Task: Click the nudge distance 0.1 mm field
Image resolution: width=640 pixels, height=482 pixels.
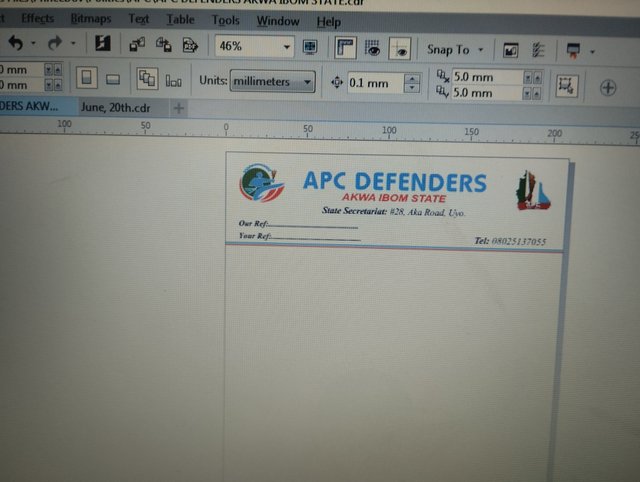Action: 376,83
